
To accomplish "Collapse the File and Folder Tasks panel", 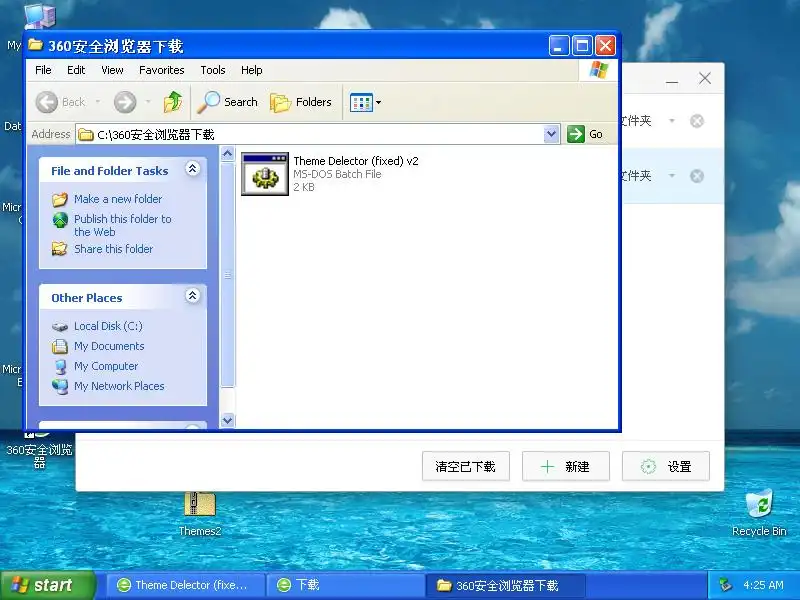I will point(192,169).
